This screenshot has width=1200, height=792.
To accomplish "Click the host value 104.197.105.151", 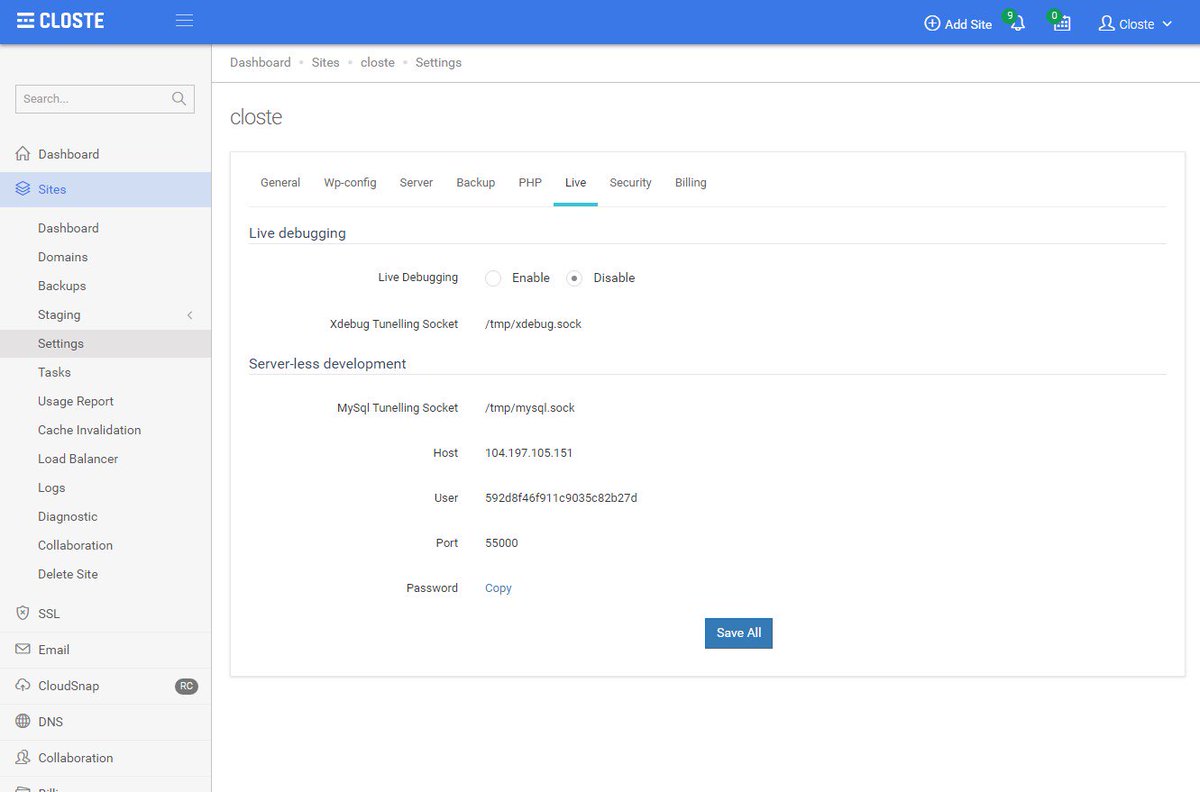I will (529, 453).
